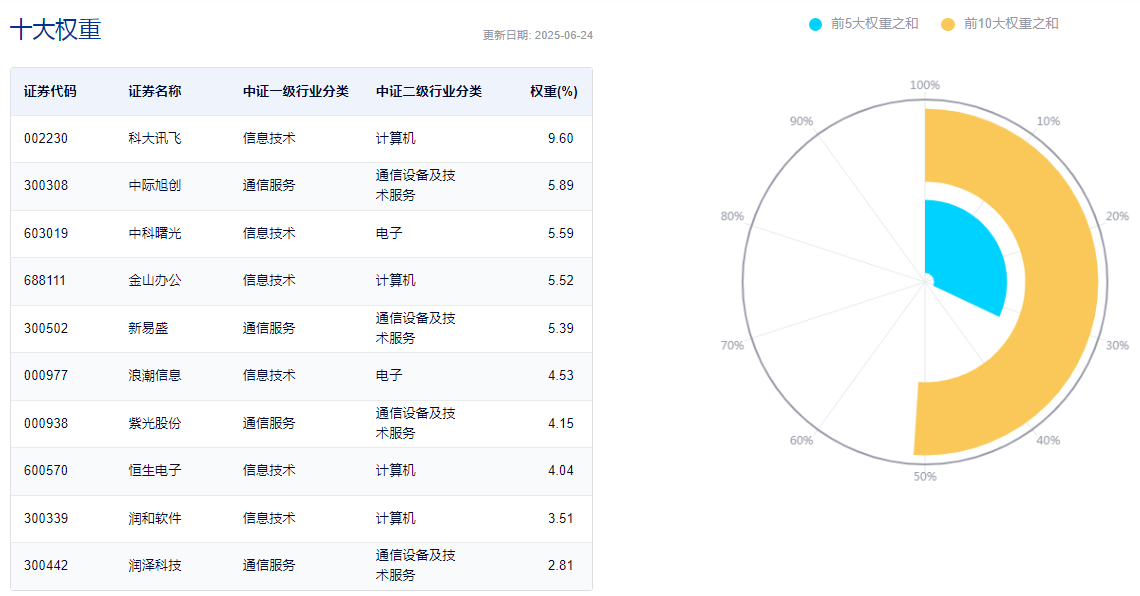Click 润和软件 stock name

coord(155,518)
